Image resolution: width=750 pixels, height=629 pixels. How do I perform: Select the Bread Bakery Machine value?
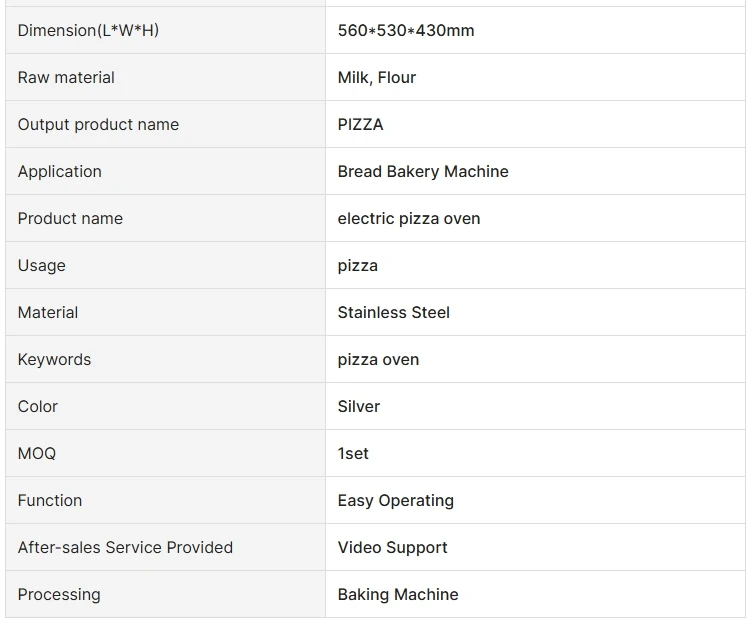click(x=423, y=172)
